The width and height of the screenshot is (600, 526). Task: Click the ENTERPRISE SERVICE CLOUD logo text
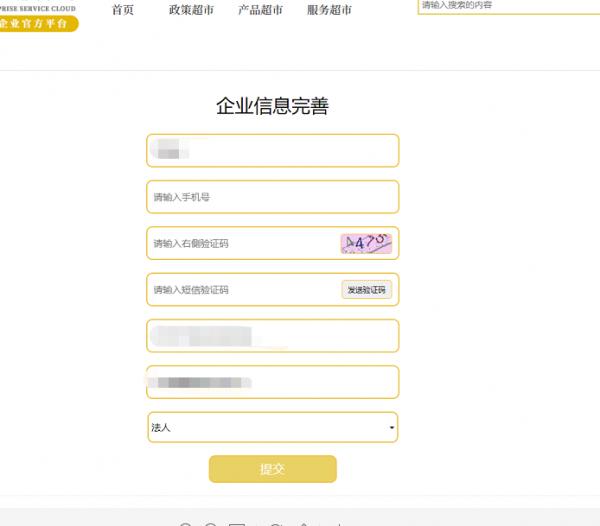tap(38, 8)
